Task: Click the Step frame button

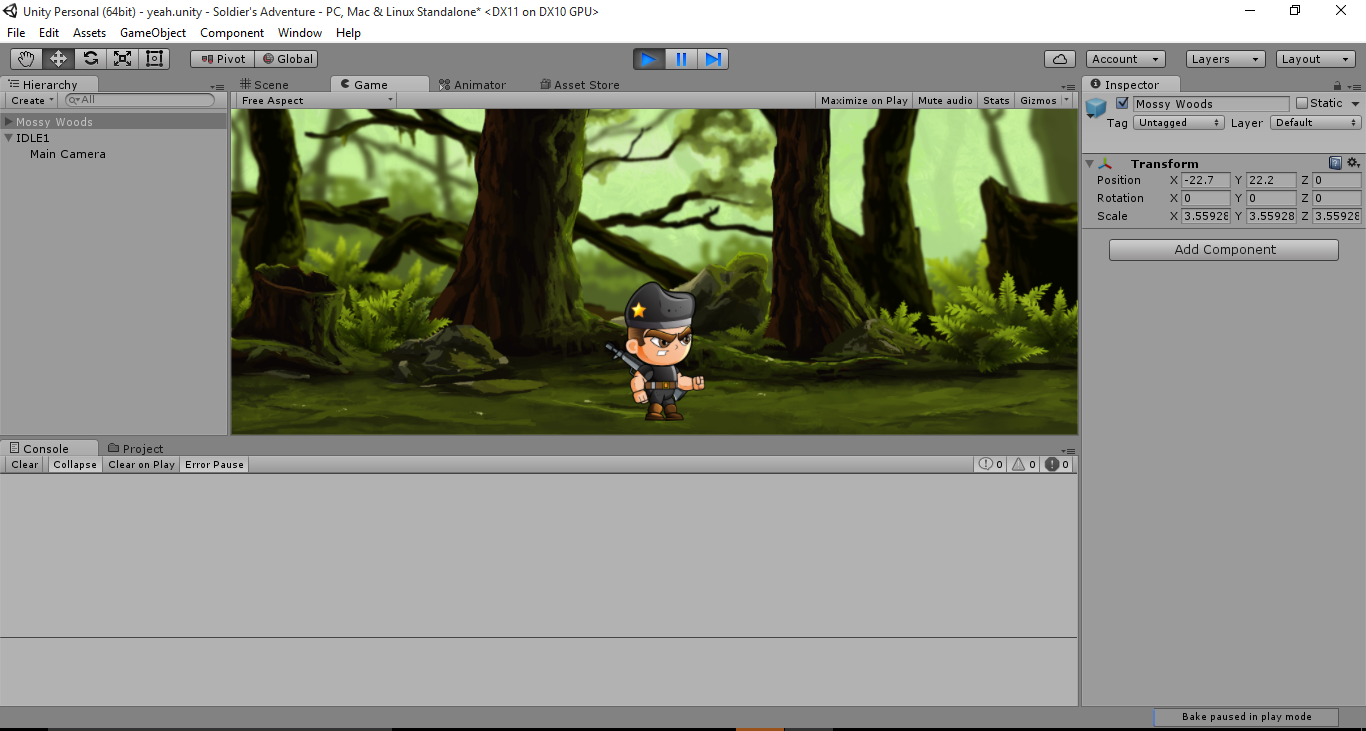Action: [x=713, y=59]
